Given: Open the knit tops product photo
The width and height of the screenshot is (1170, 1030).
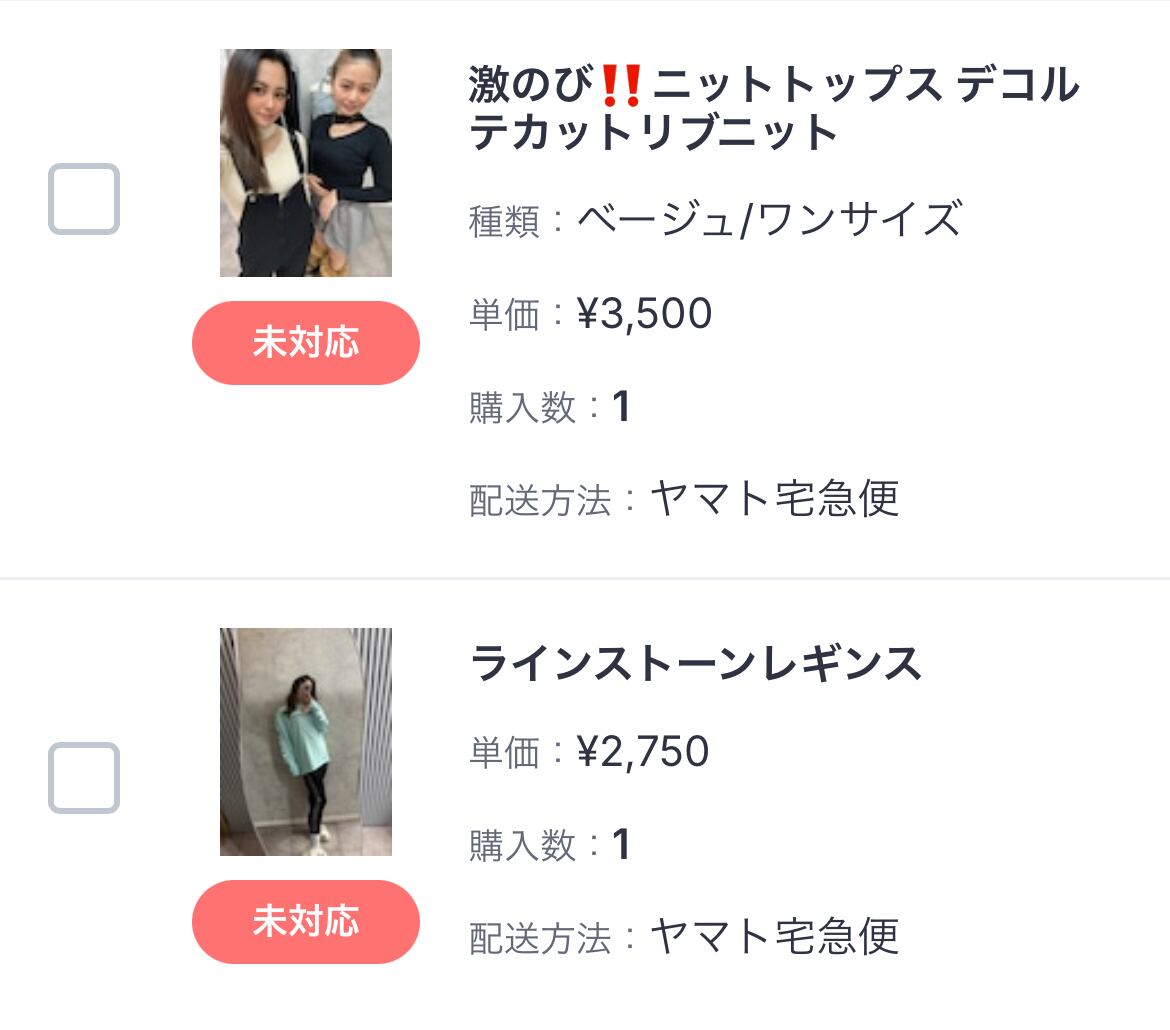Looking at the screenshot, I should click(306, 163).
